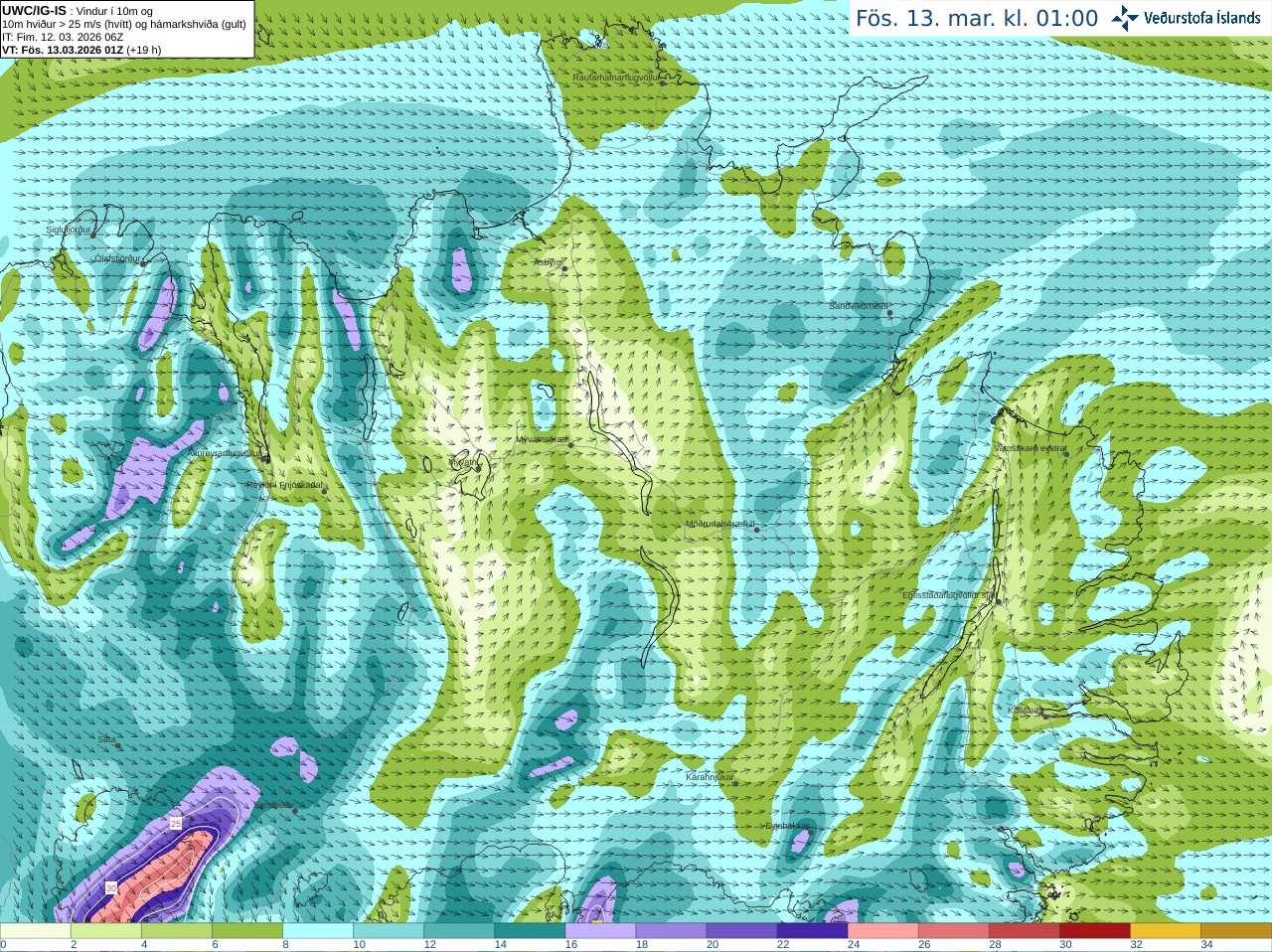The height and width of the screenshot is (952, 1272).
Task: Select the Eyjabakkar station label
Action: (786, 825)
